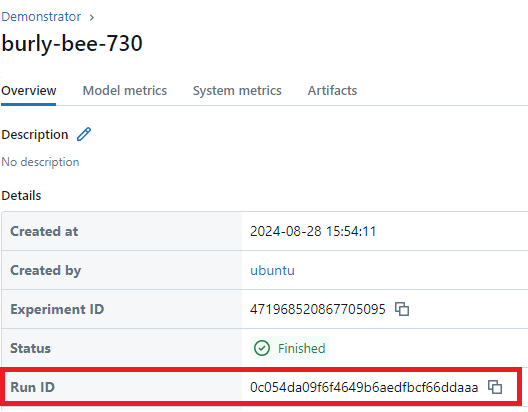Click the Description heading label

point(35,135)
